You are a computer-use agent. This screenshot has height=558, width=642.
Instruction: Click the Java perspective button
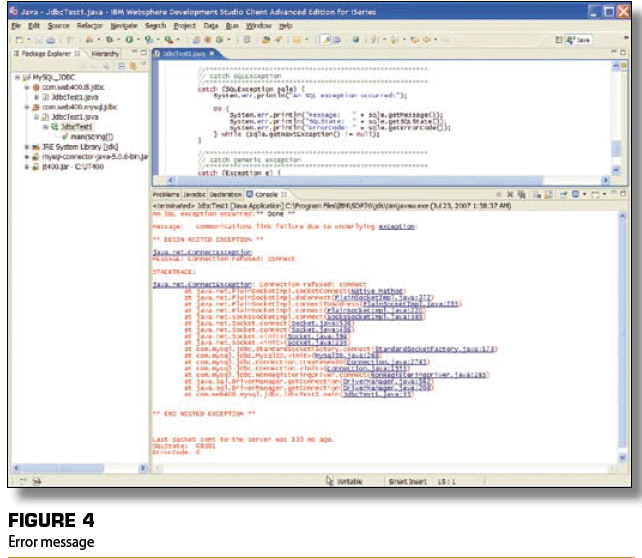pos(579,40)
